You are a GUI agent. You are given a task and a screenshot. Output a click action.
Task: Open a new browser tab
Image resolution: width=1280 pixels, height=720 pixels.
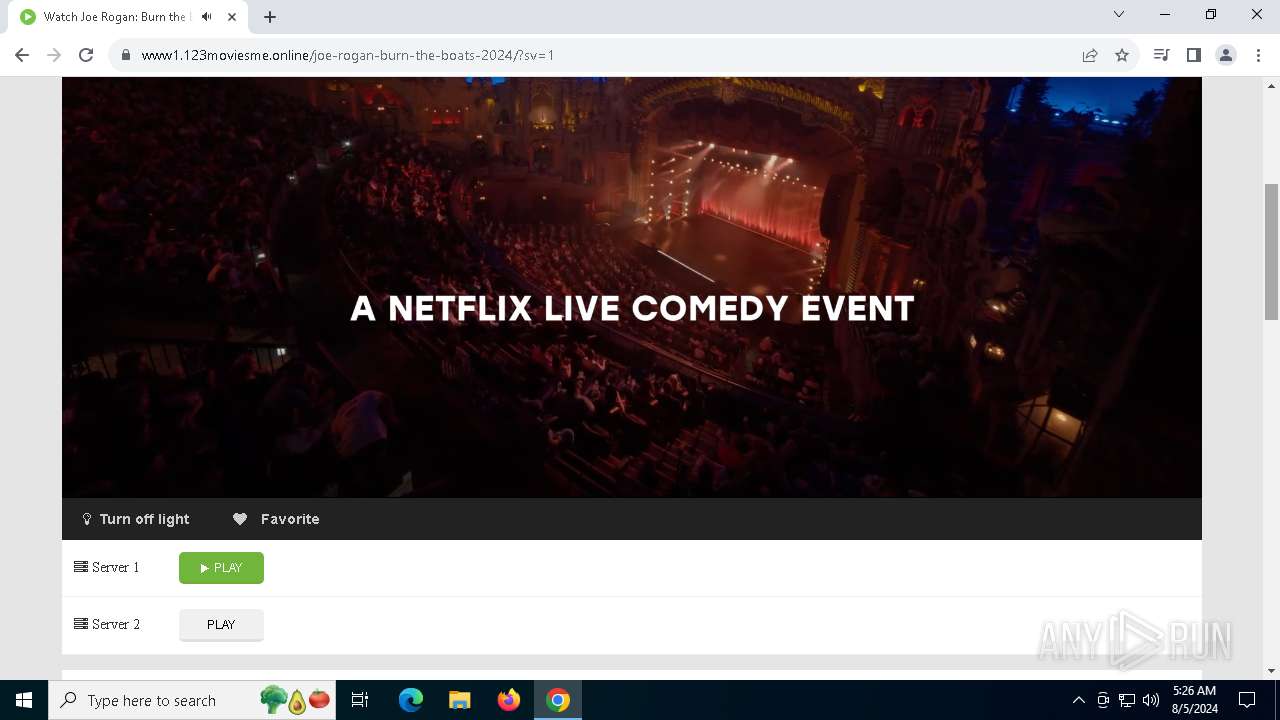(x=270, y=17)
